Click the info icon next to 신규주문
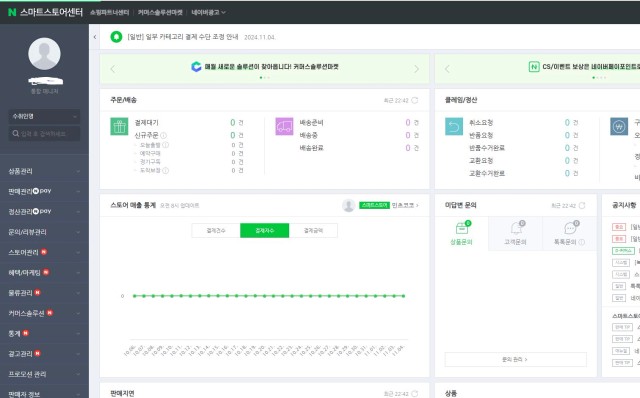 coord(163,136)
